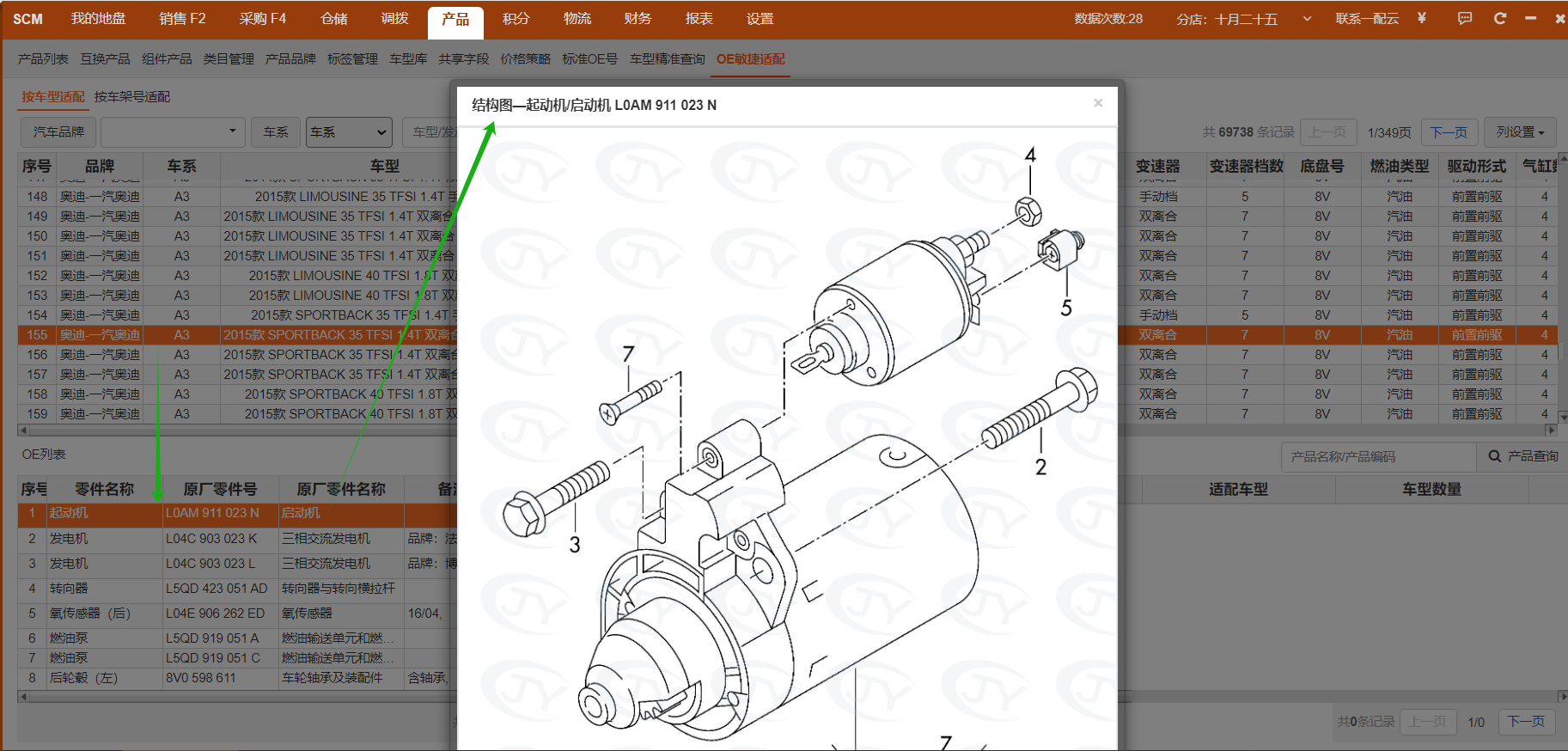This screenshot has height=751, width=1568.
Task: Click the 联系—配云 link
Action: click(x=1367, y=19)
